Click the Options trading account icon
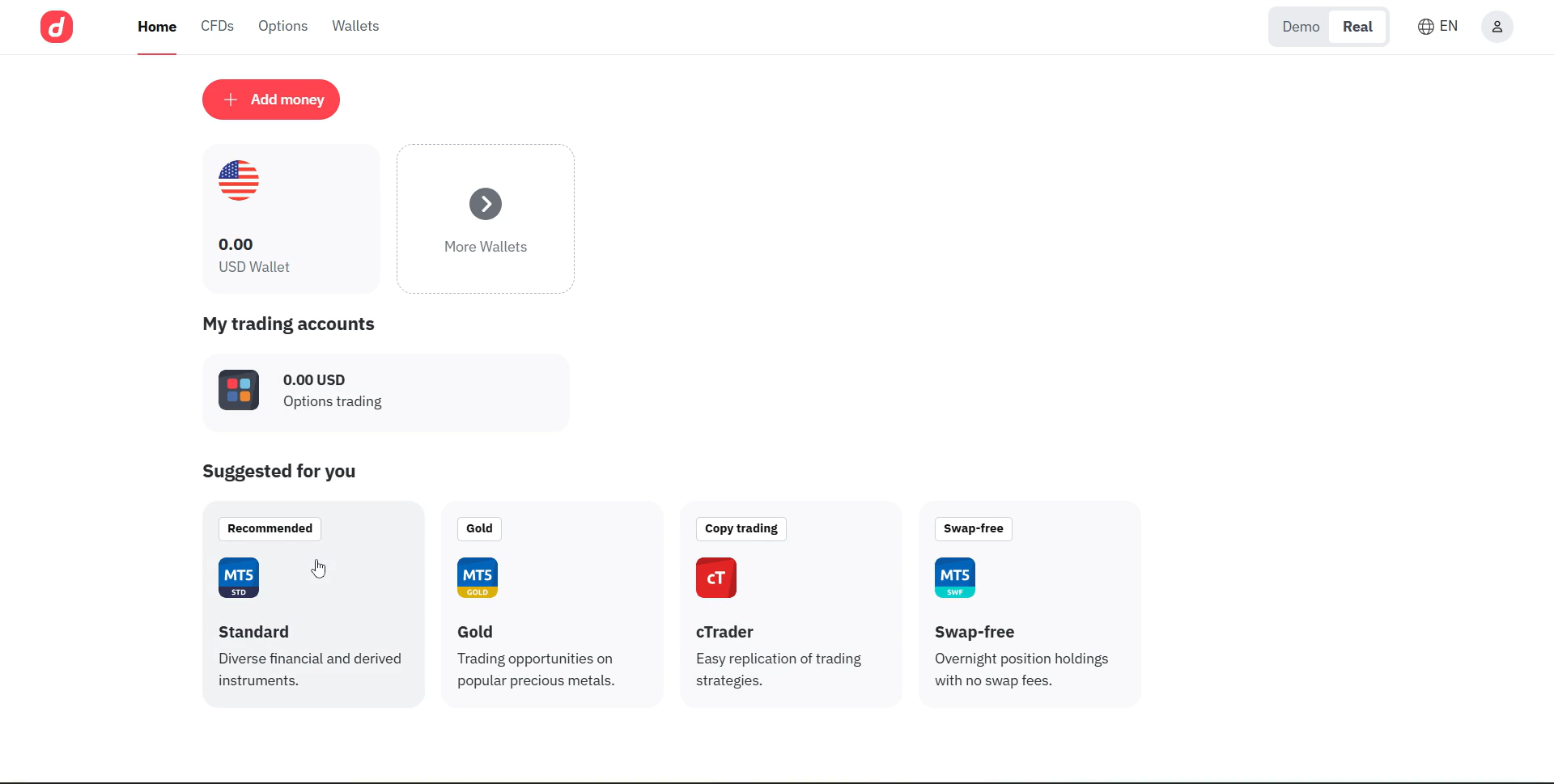The width and height of the screenshot is (1554, 784). pyautogui.click(x=239, y=390)
